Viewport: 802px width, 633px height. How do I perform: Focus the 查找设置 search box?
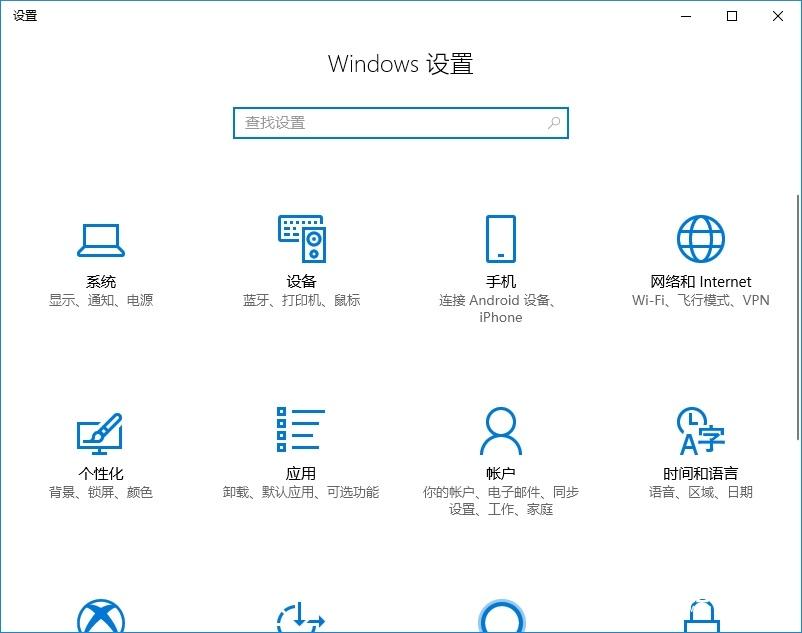click(400, 123)
